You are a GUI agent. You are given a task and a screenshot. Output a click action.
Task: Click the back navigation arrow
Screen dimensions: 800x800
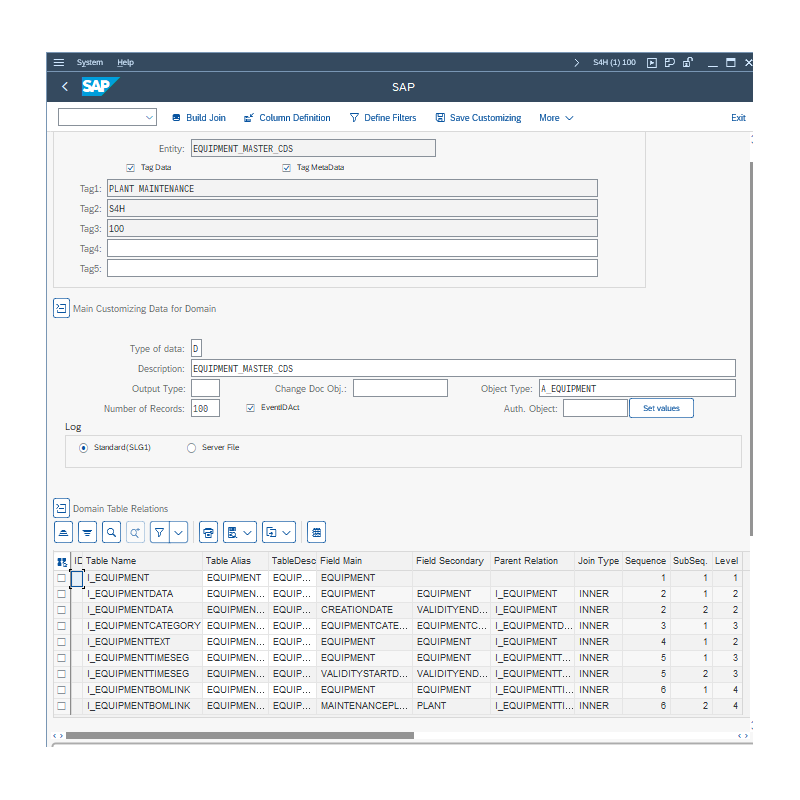(64, 87)
